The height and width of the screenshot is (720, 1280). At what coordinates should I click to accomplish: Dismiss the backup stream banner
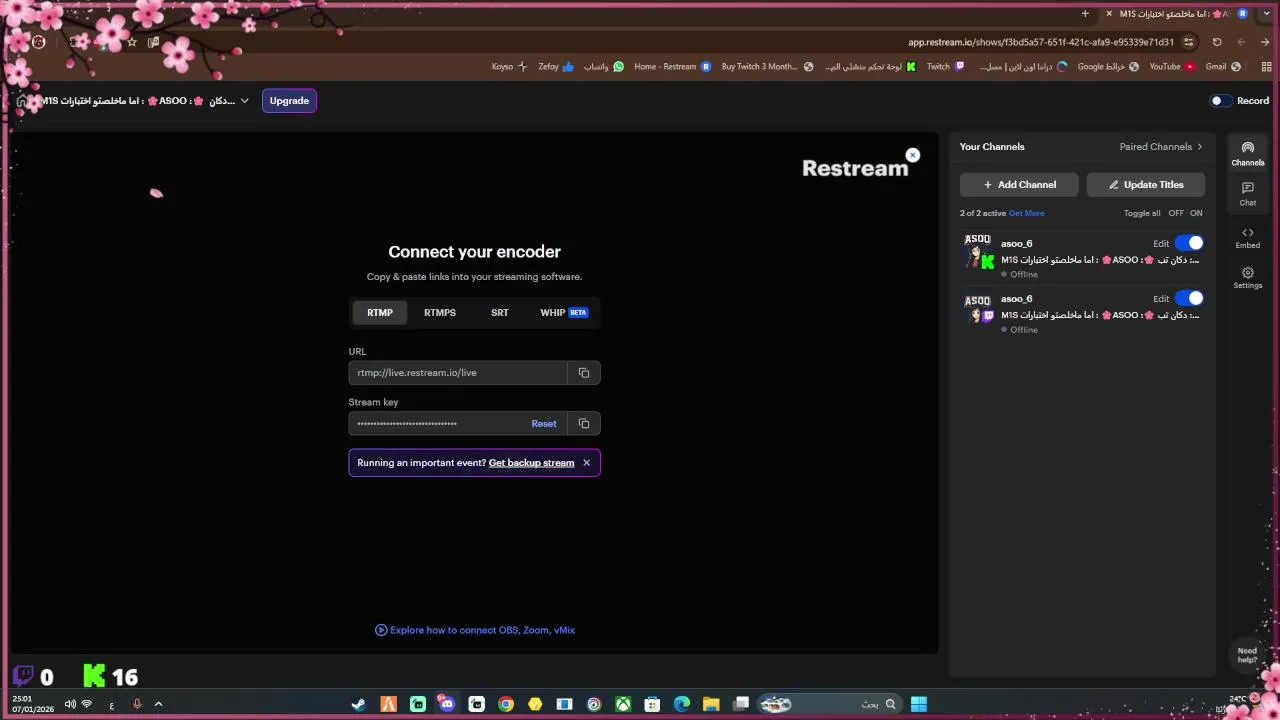point(586,463)
